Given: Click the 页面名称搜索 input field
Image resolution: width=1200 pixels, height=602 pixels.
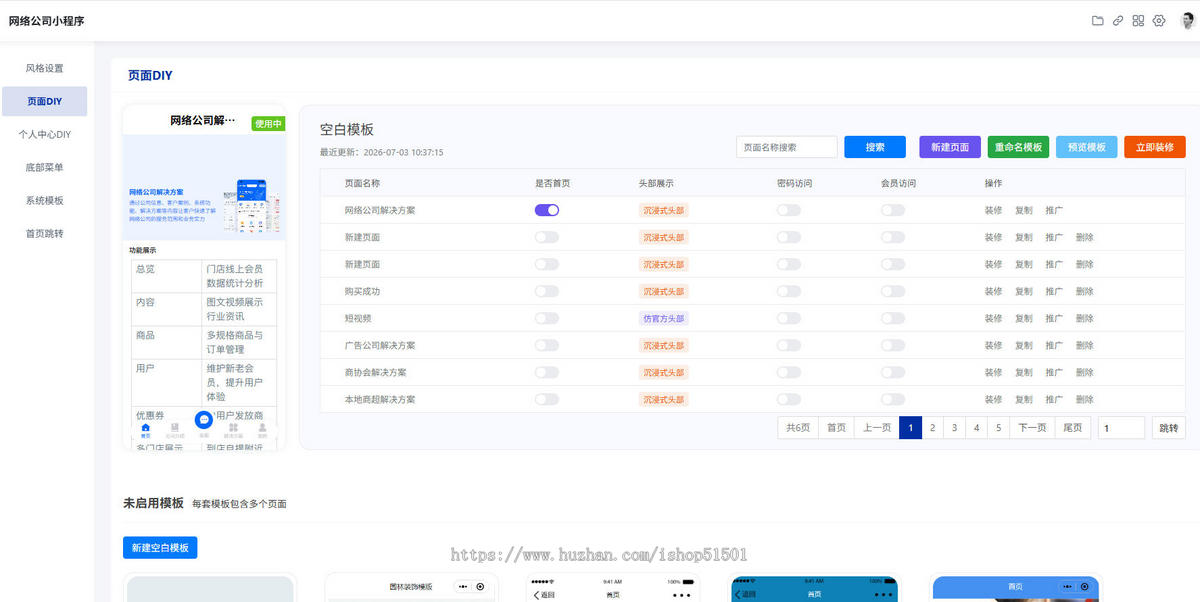Looking at the screenshot, I should coord(787,147).
